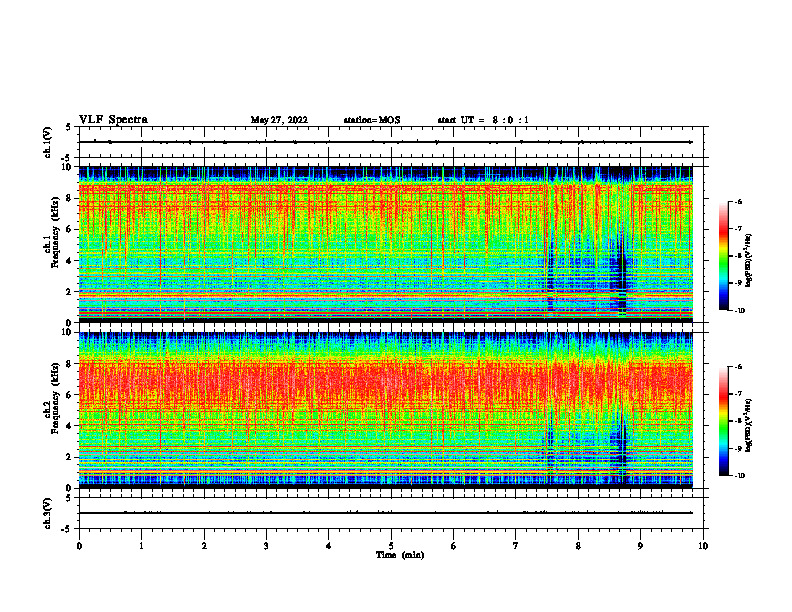
Task: Click time axis tick label '1'
Action: 141,546
